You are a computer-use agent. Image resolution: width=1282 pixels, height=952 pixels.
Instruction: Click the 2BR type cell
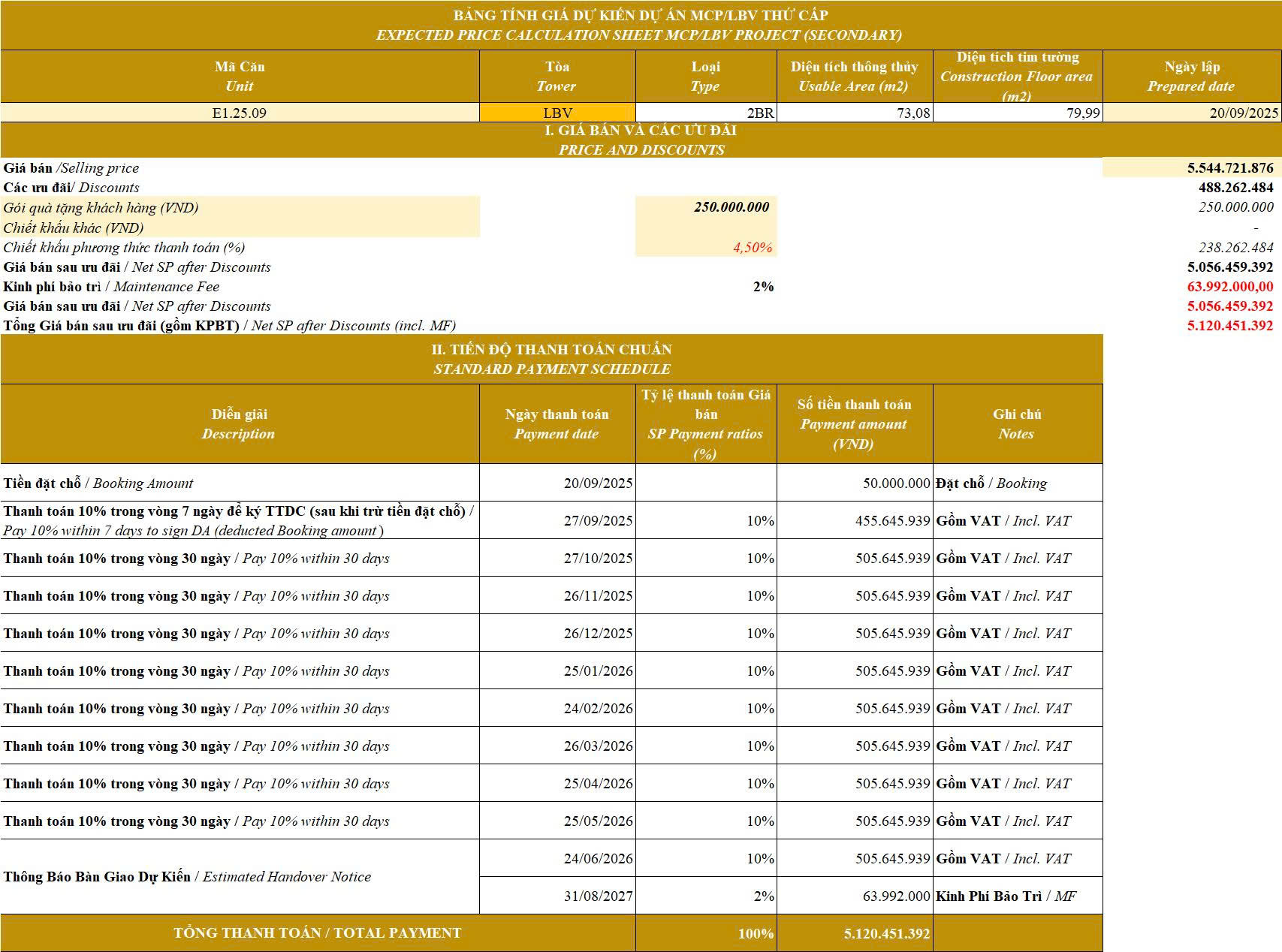[x=706, y=113]
